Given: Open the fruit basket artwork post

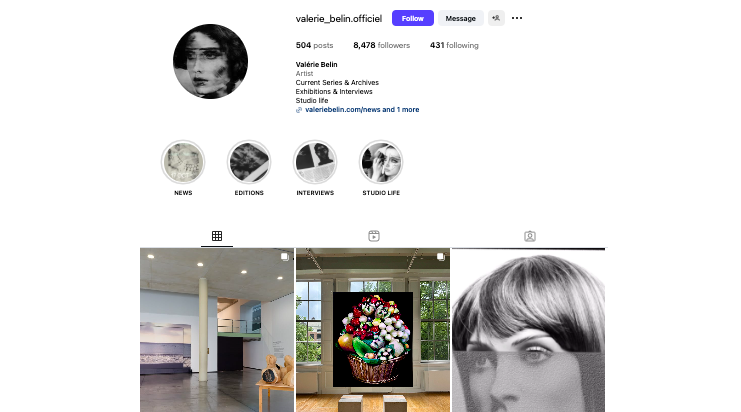Looking at the screenshot, I should (373, 330).
